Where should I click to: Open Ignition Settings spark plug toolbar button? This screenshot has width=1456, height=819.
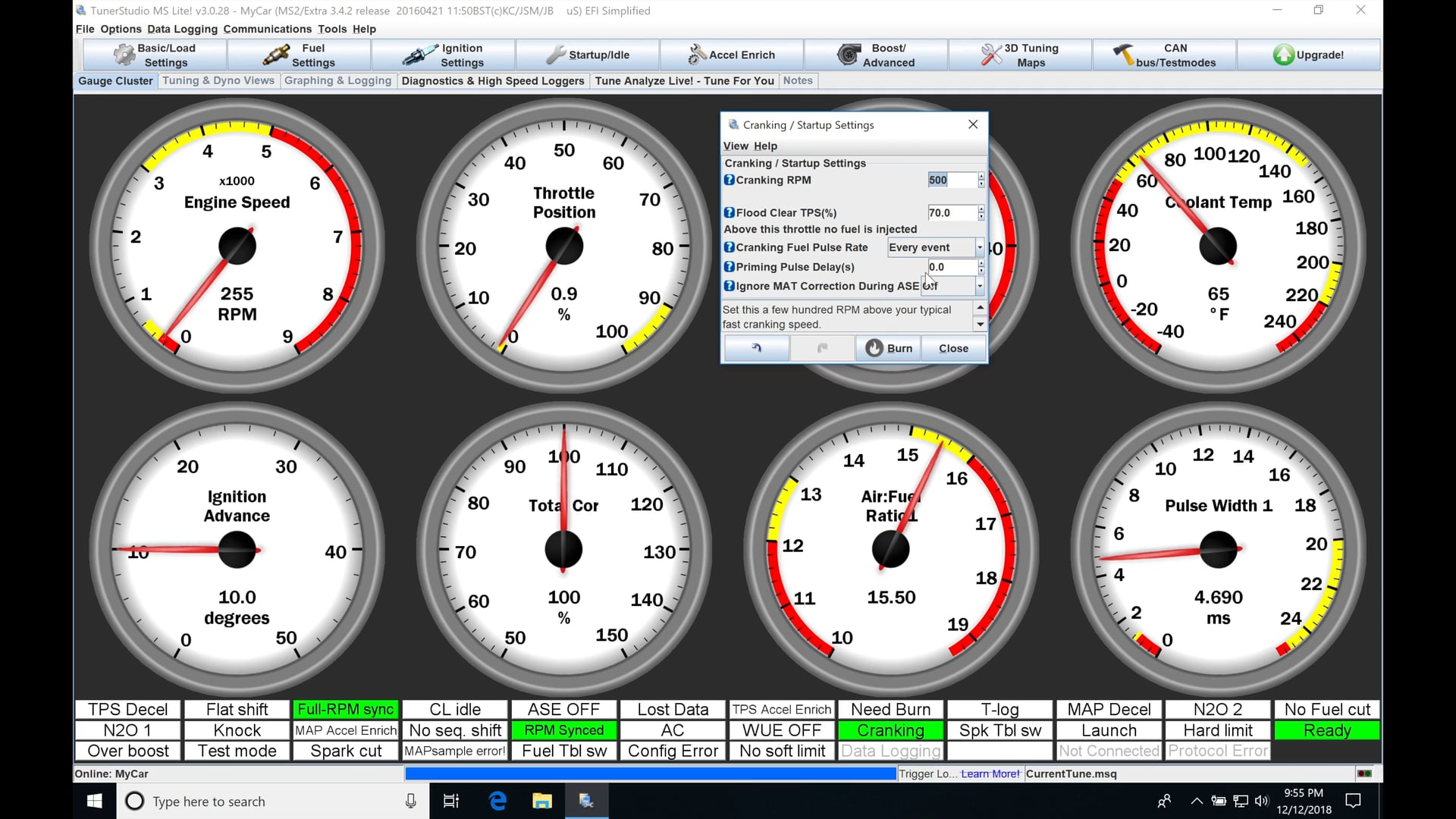(443, 55)
